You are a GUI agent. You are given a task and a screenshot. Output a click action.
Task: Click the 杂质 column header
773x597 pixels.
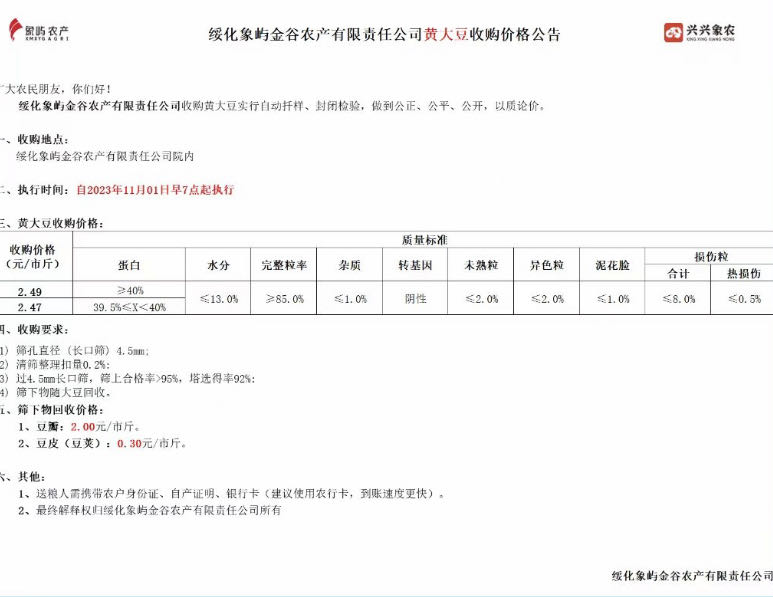coord(350,265)
